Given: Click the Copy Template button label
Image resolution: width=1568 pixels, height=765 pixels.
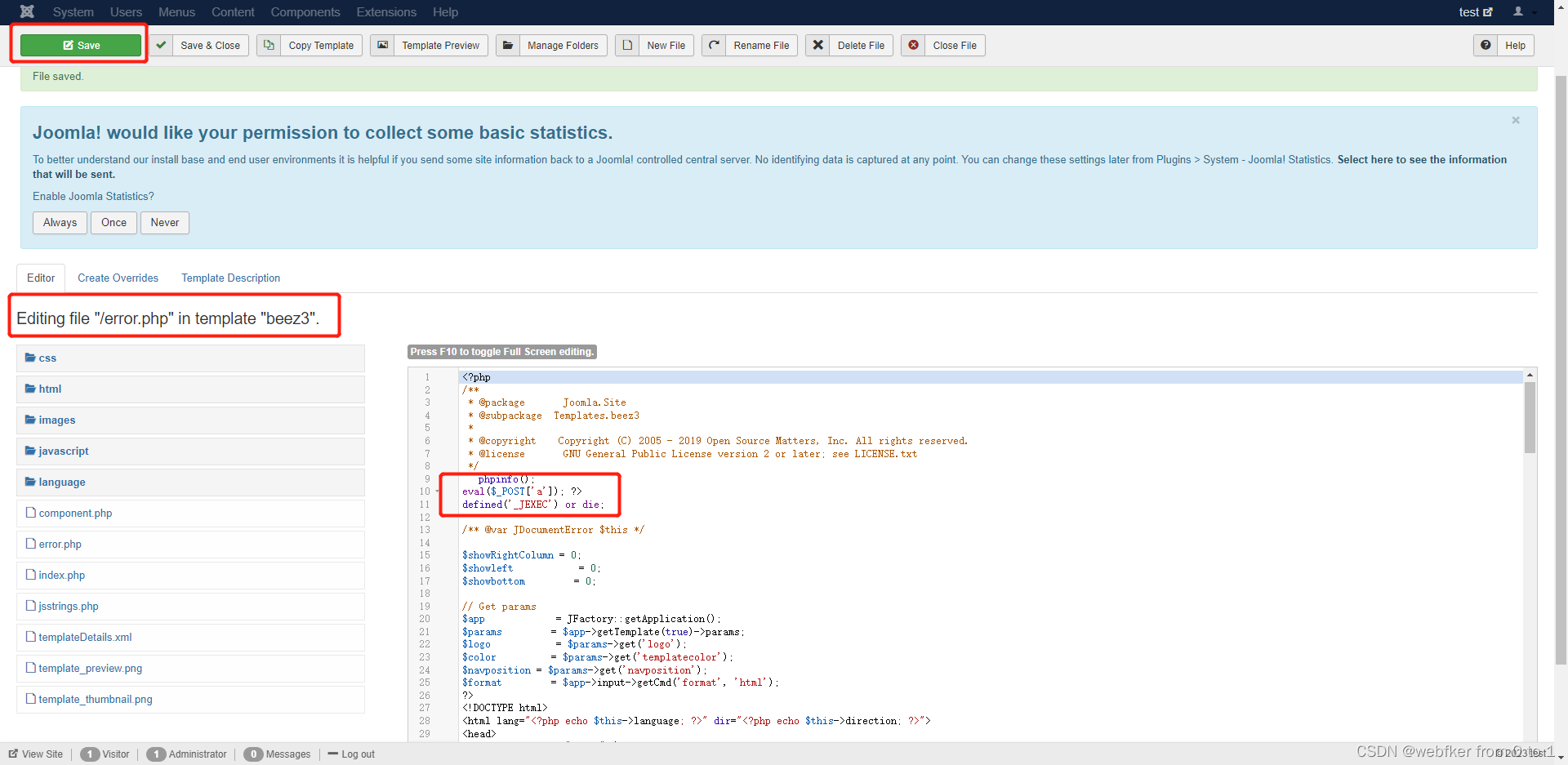Looking at the screenshot, I should pos(321,45).
